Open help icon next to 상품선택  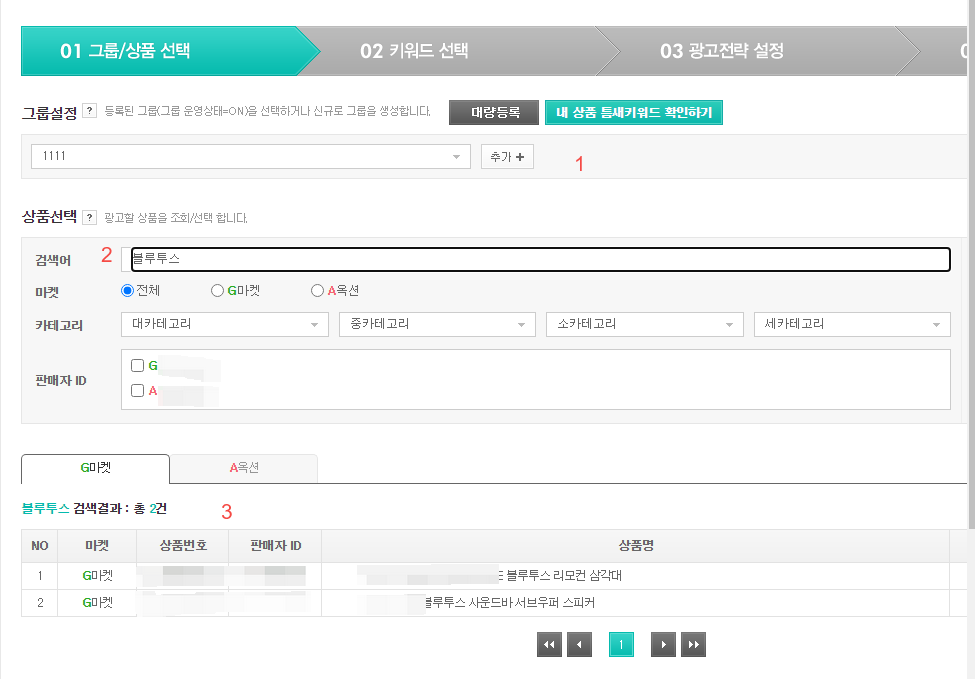[x=90, y=217]
